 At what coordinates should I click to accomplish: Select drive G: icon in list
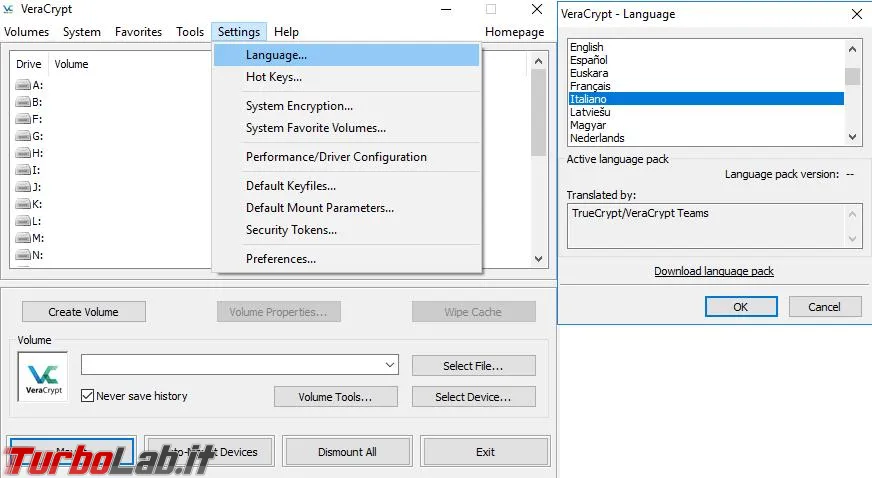23,137
